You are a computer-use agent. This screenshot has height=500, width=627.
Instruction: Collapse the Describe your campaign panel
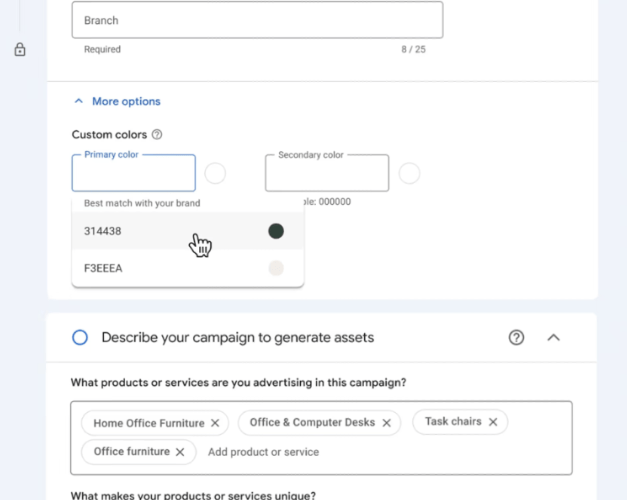pyautogui.click(x=553, y=338)
